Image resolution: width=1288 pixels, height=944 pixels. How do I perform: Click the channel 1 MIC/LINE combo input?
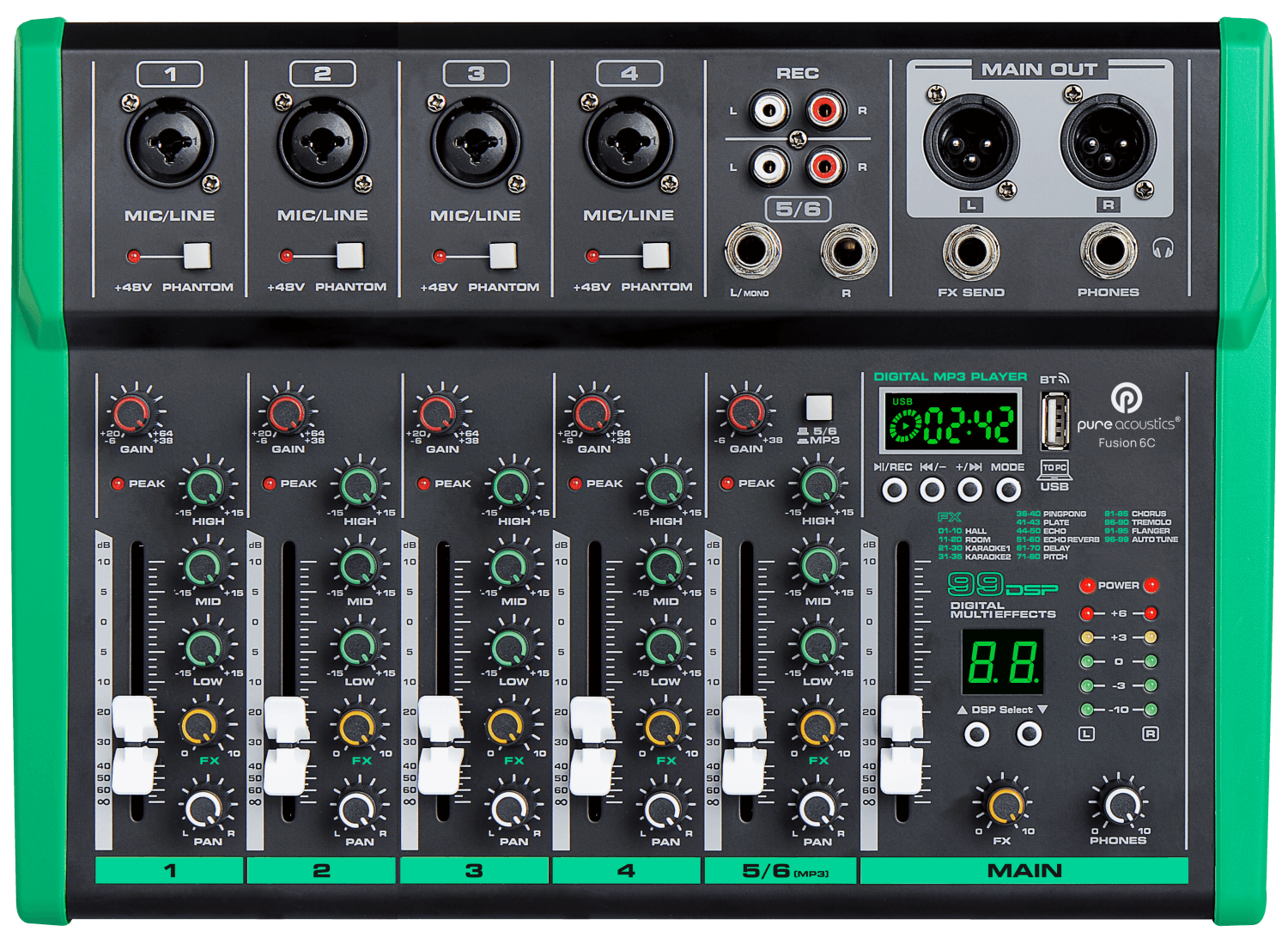[170, 142]
